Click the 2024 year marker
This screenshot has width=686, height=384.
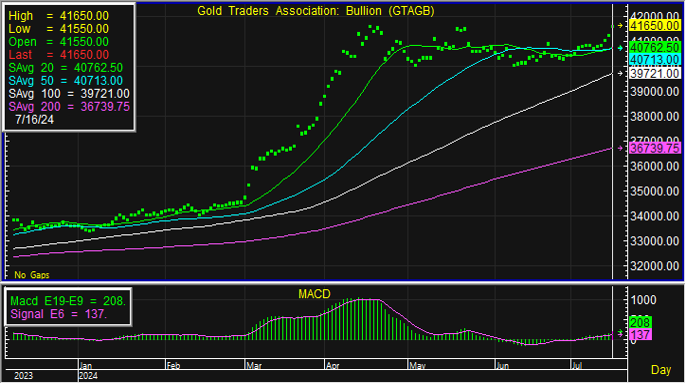click(88, 376)
